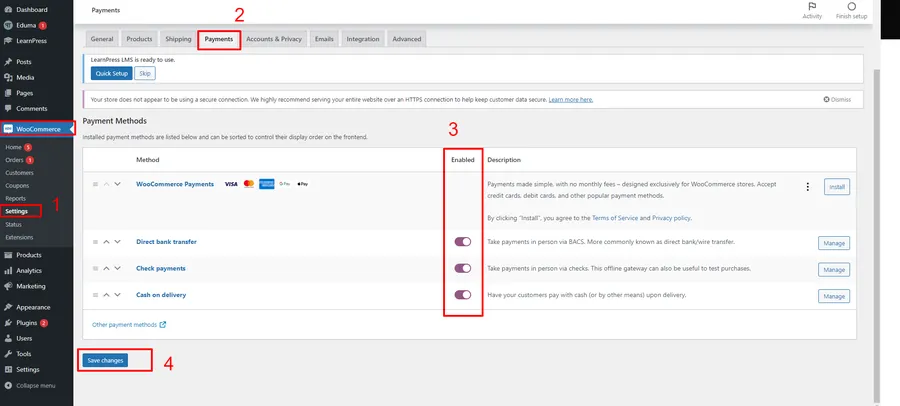
Task: Click the Quick Setup button
Action: tap(111, 74)
